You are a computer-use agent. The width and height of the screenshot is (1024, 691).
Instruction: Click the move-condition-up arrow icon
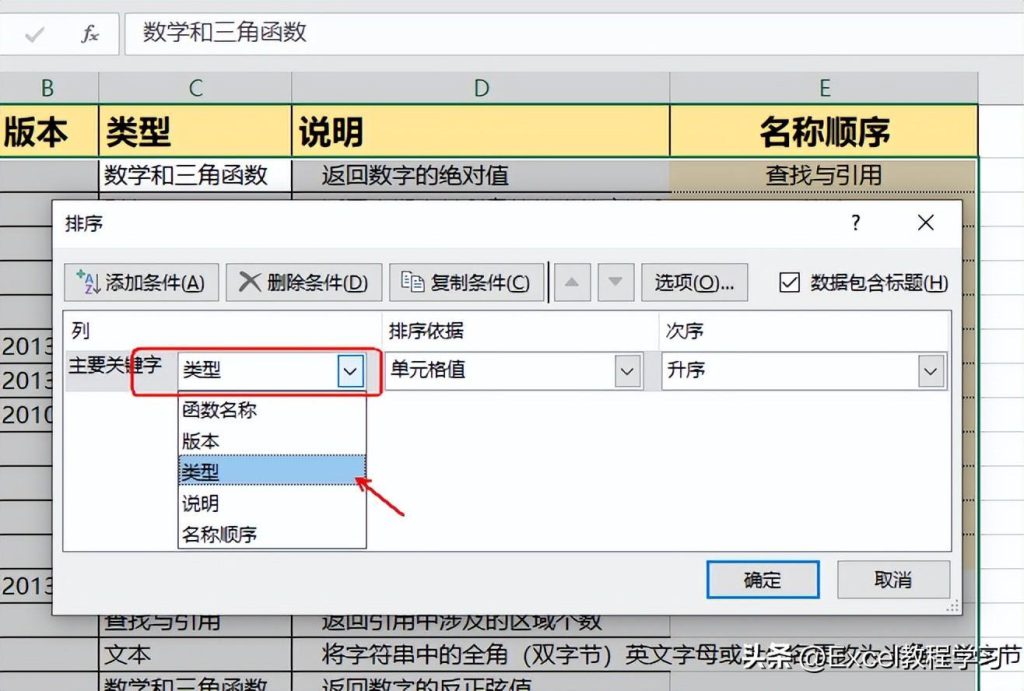571,282
